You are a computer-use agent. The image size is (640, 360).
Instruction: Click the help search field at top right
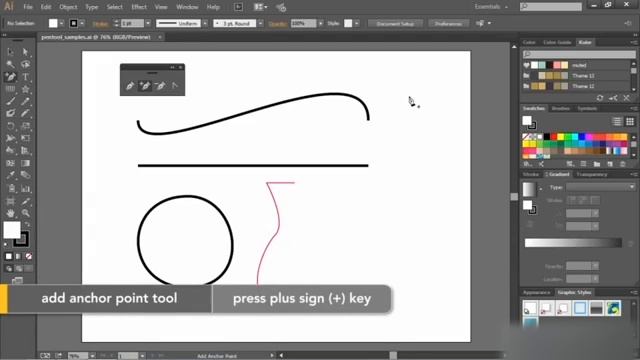551,7
